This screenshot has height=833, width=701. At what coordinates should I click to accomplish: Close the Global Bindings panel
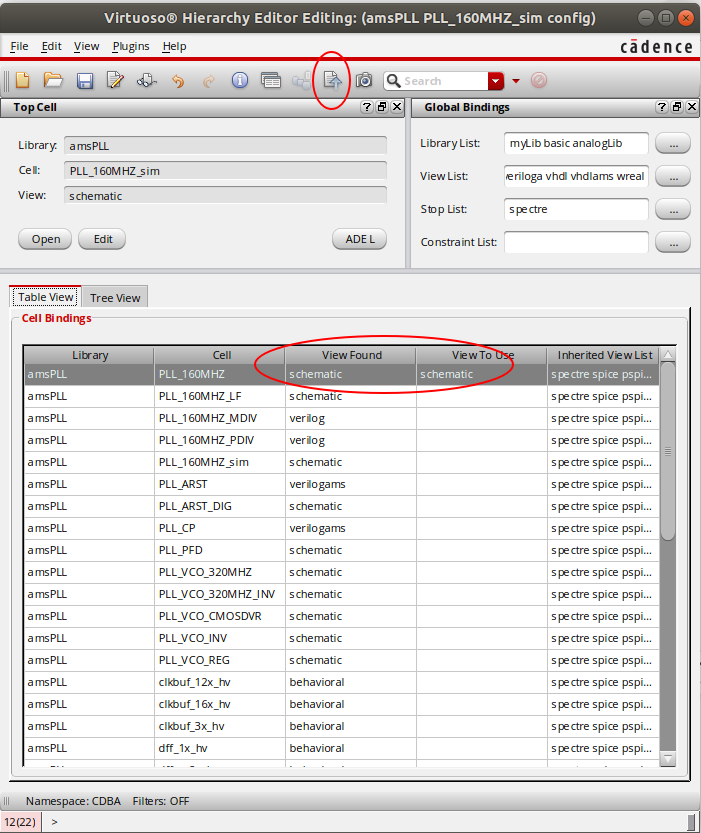(x=691, y=107)
